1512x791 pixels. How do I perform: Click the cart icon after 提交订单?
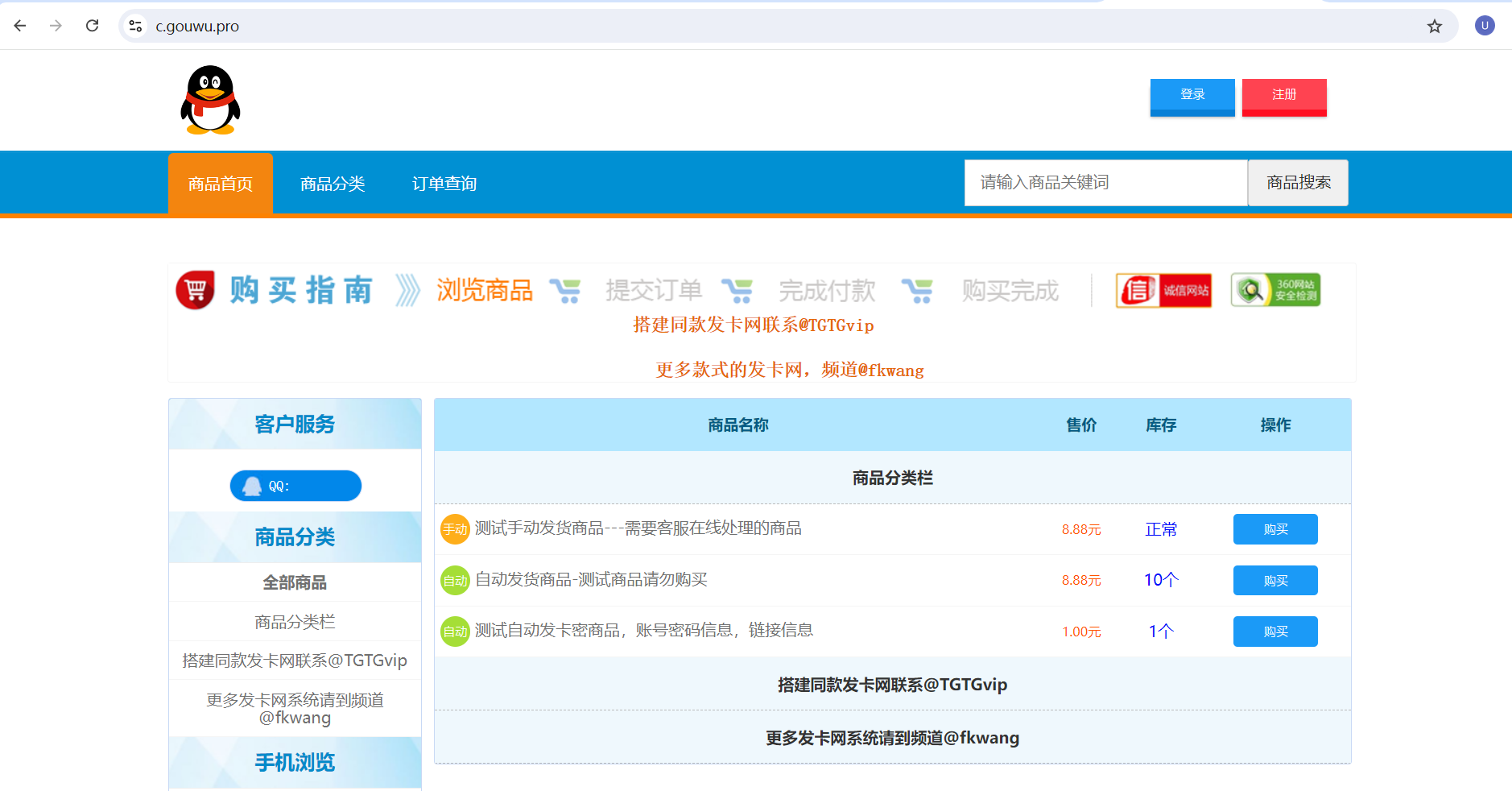click(737, 291)
